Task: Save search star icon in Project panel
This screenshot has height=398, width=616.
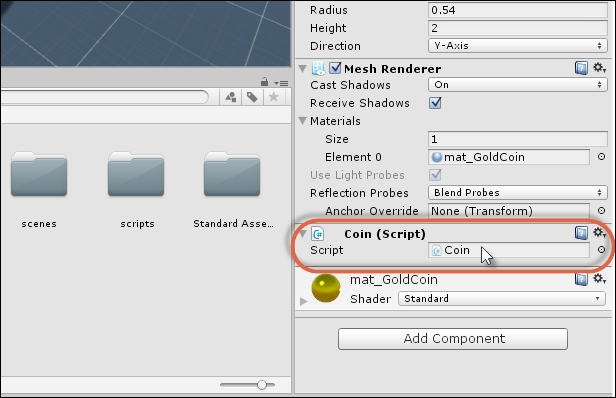Action: pyautogui.click(x=273, y=97)
